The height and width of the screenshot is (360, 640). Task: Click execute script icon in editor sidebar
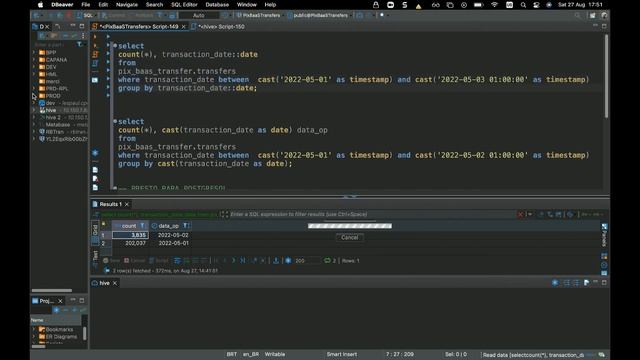95,54
